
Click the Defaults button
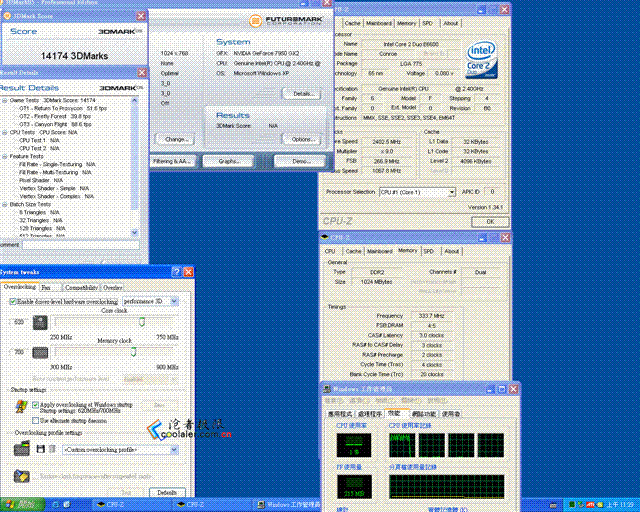pyautogui.click(x=167, y=492)
